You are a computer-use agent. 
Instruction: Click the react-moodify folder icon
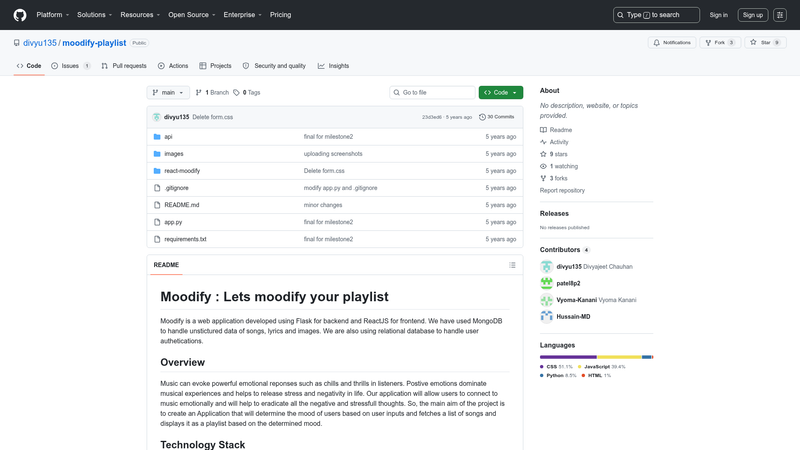(x=157, y=171)
